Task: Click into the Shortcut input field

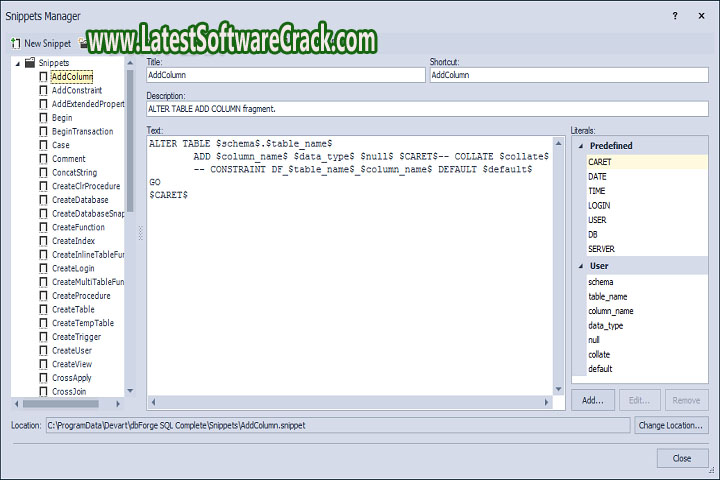Action: coord(568,75)
